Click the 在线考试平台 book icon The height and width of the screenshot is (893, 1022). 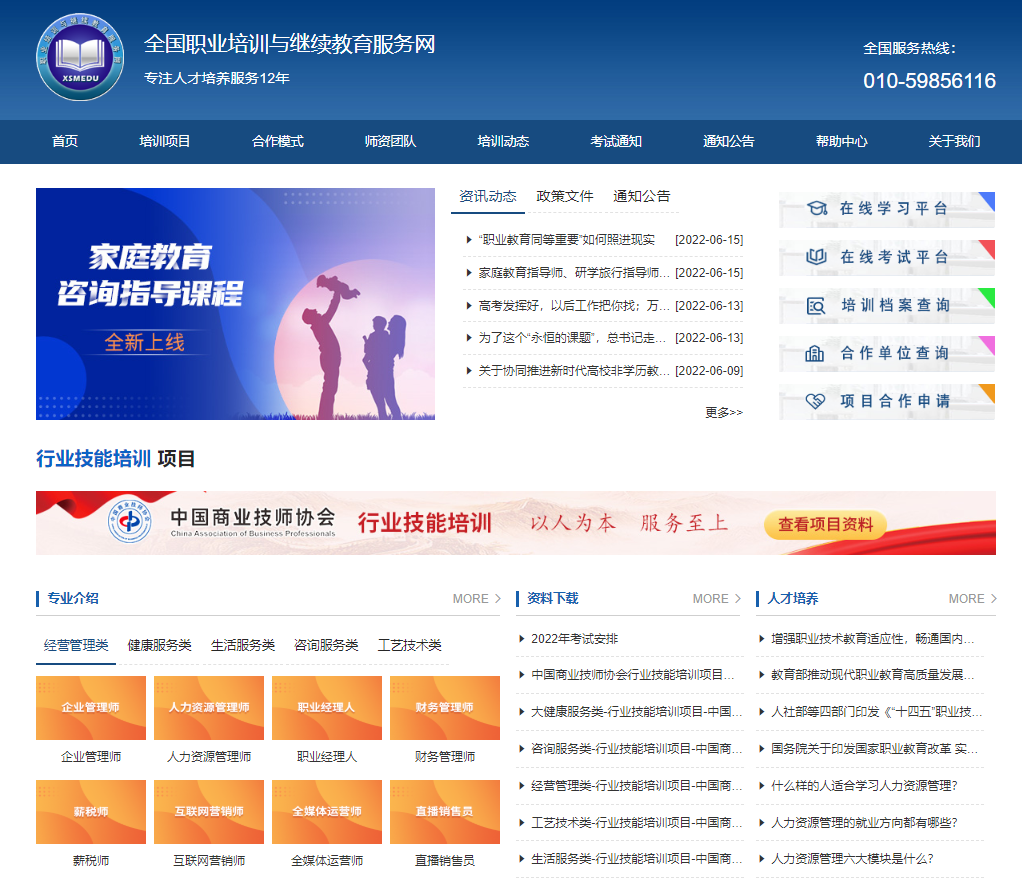[817, 257]
